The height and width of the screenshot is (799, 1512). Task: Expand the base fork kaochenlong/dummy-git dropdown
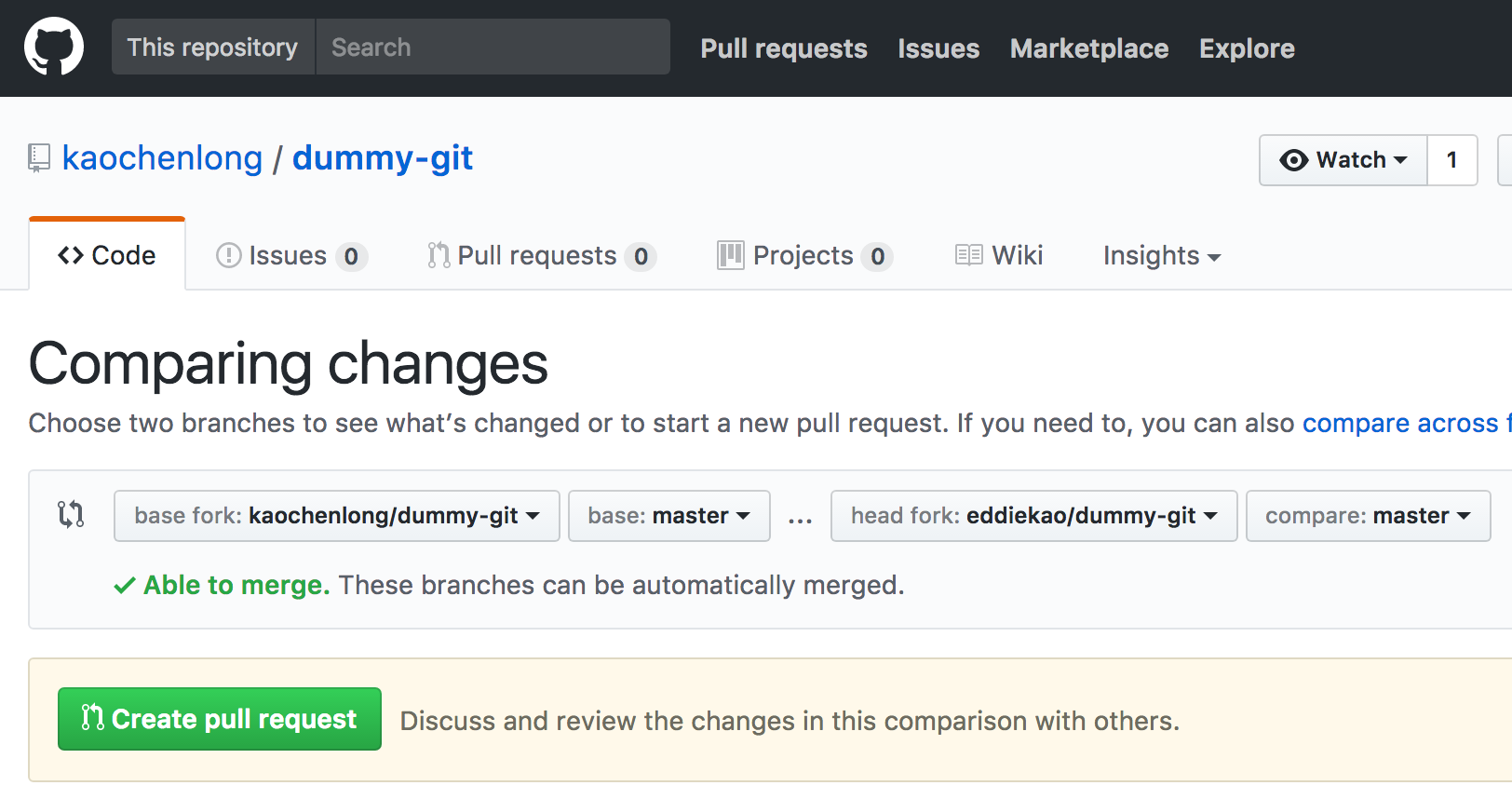[336, 516]
